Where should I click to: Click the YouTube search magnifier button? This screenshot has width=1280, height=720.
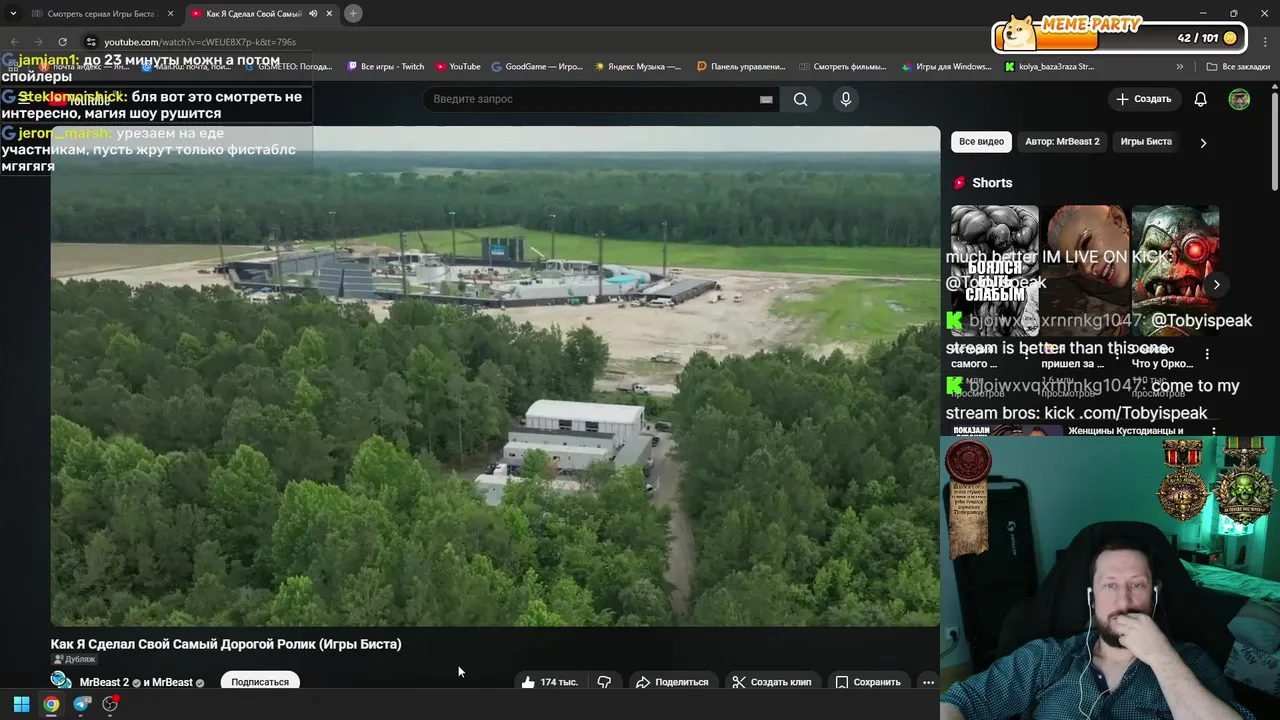click(800, 99)
